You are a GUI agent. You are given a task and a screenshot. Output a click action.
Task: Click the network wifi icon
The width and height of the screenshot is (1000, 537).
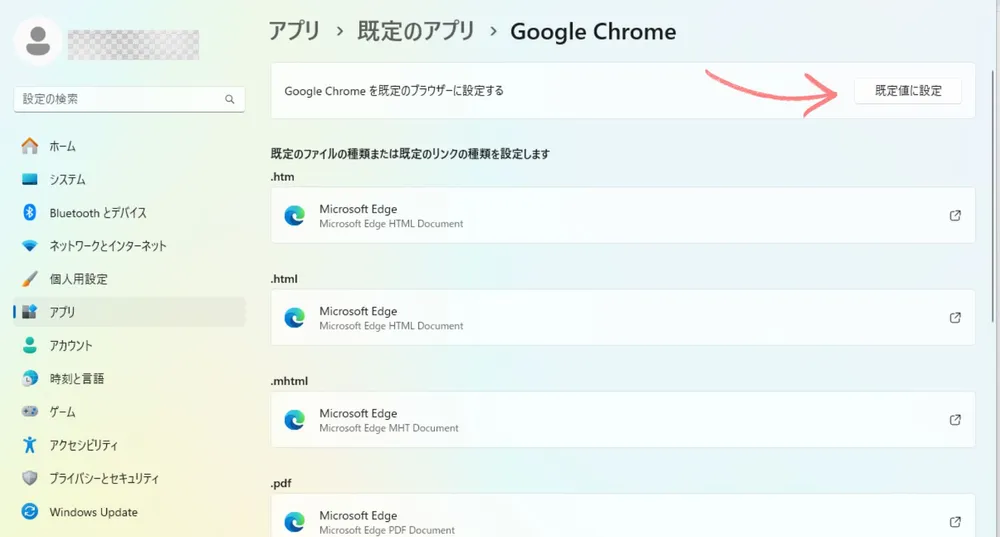click(x=29, y=246)
